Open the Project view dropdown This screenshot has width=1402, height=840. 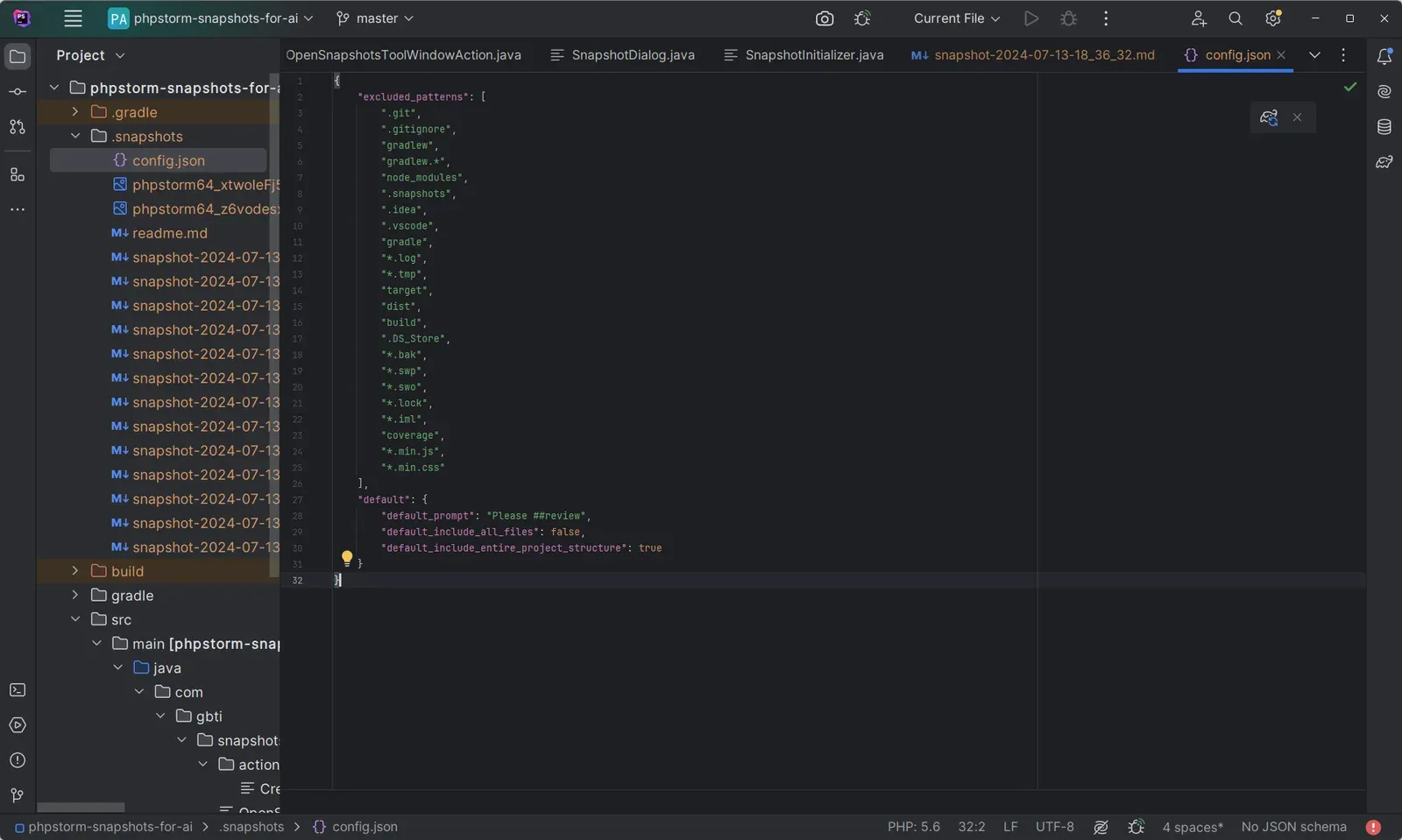(x=90, y=55)
